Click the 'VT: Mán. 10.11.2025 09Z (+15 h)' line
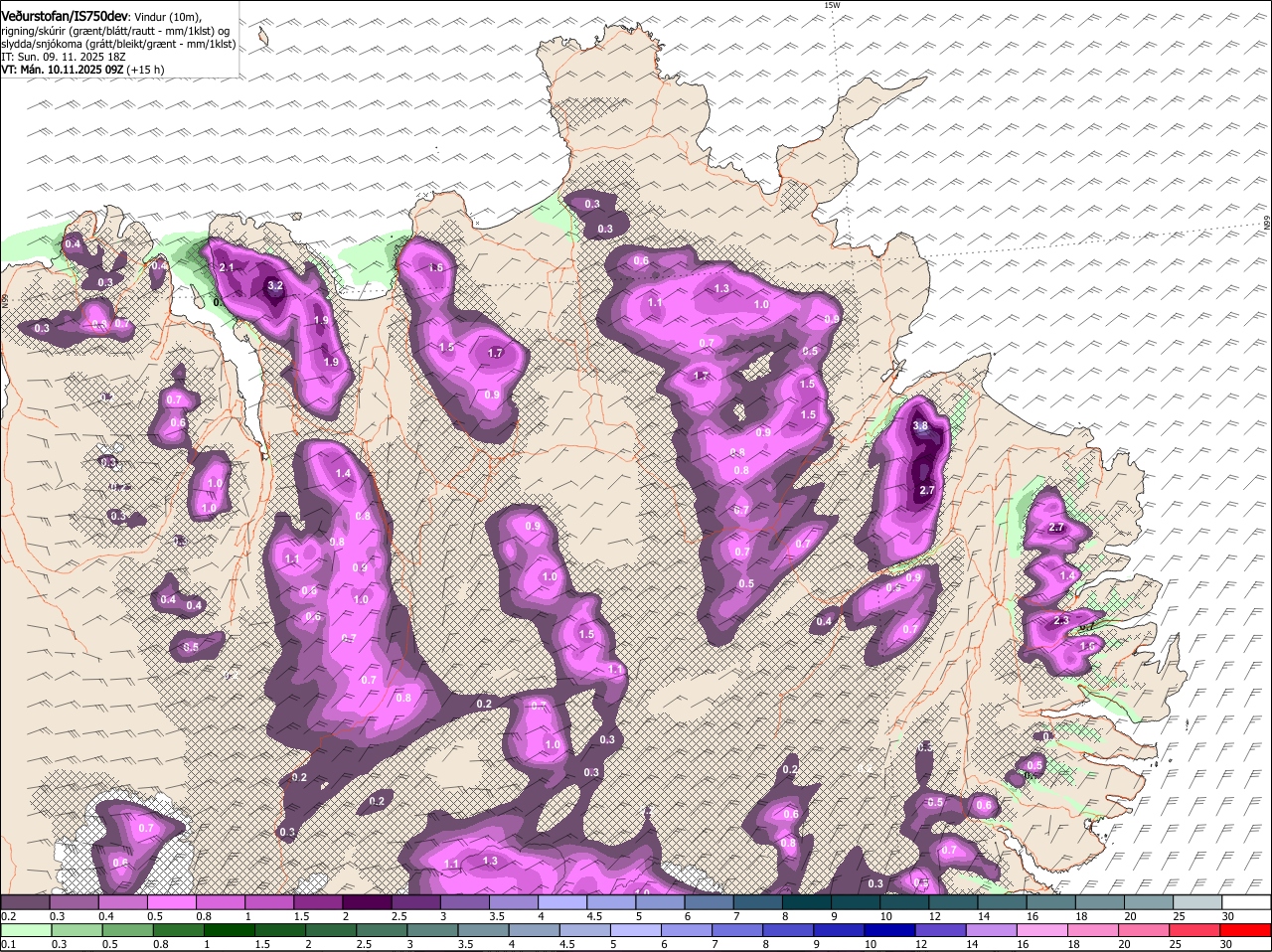This screenshot has width=1272, height=952. [x=82, y=70]
